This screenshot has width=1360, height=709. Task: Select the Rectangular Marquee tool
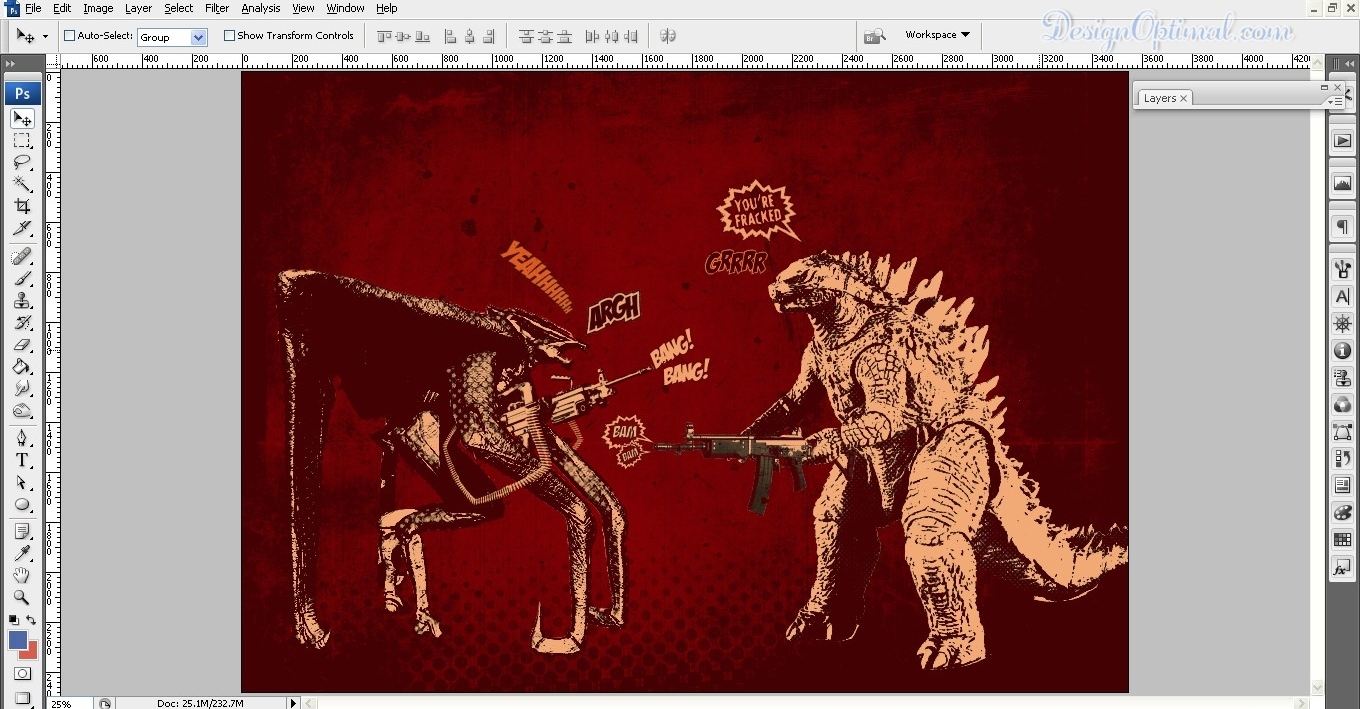[22, 141]
